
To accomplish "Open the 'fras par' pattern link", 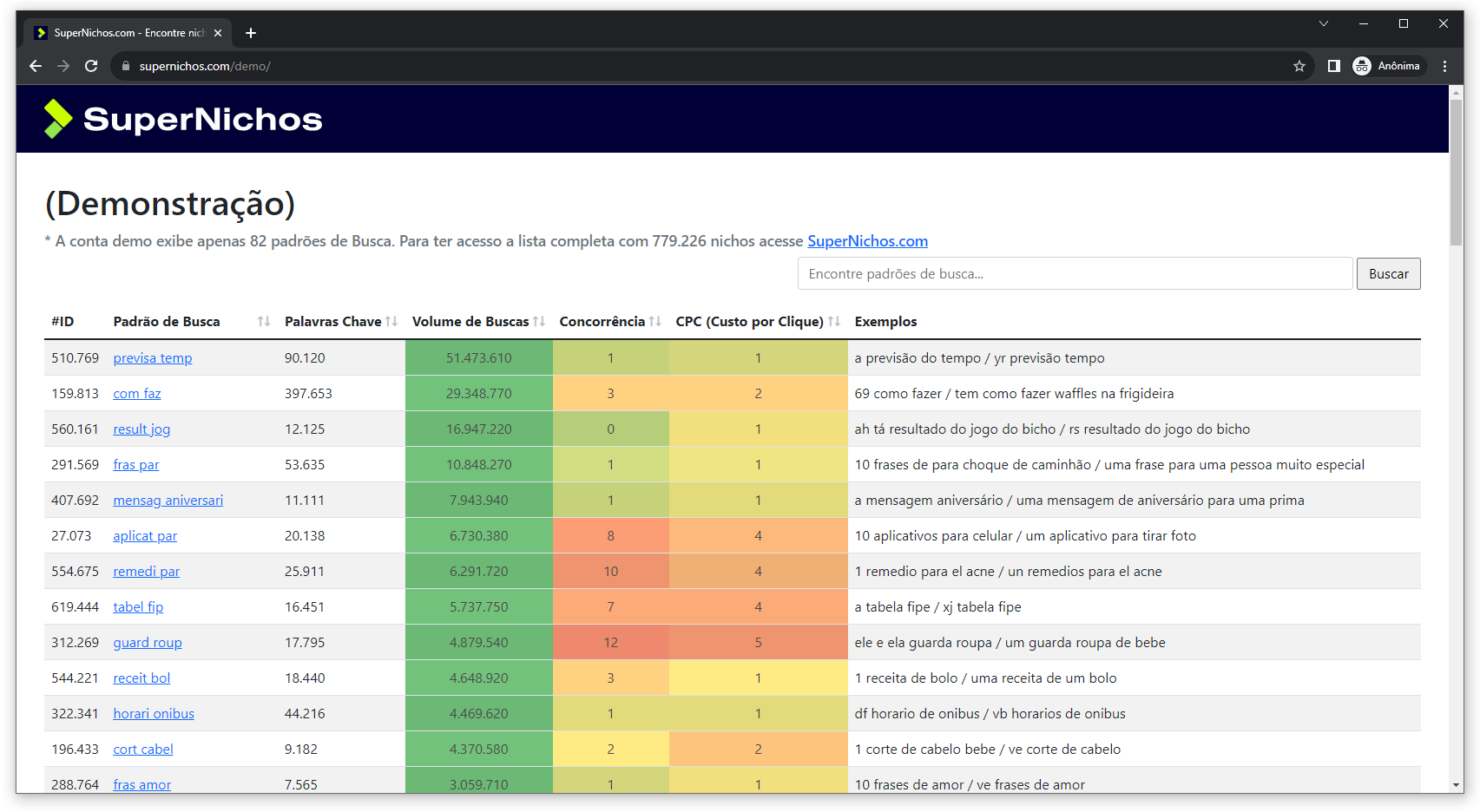I will point(136,465).
